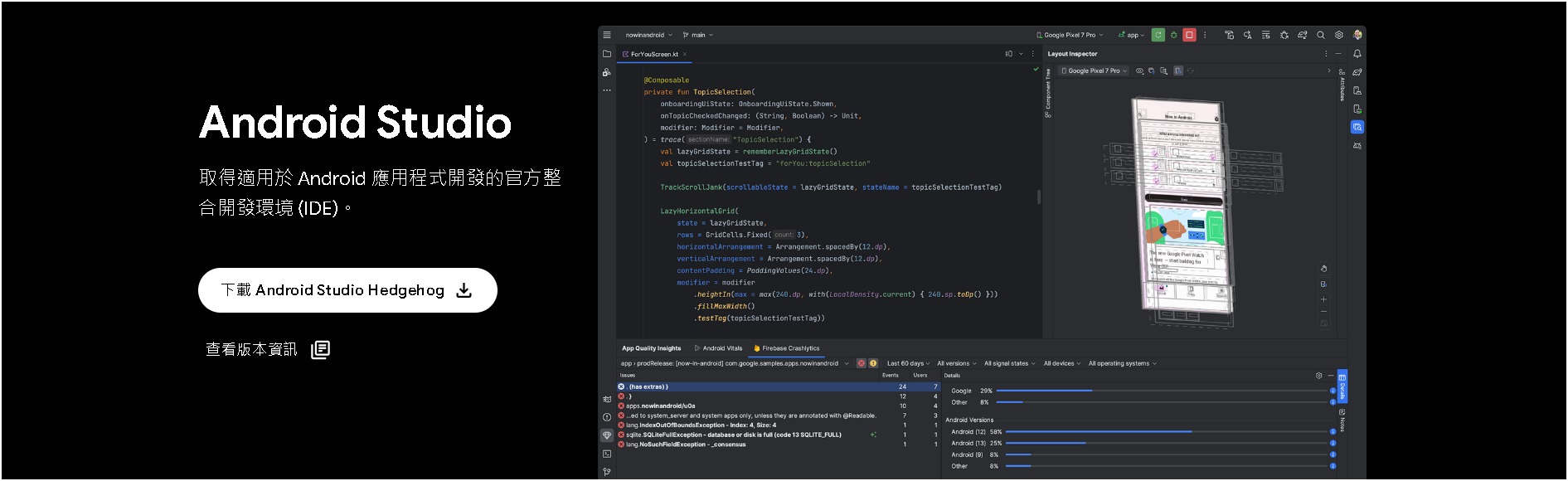Open the IDE Settings gear icon

pyautogui.click(x=1339, y=35)
